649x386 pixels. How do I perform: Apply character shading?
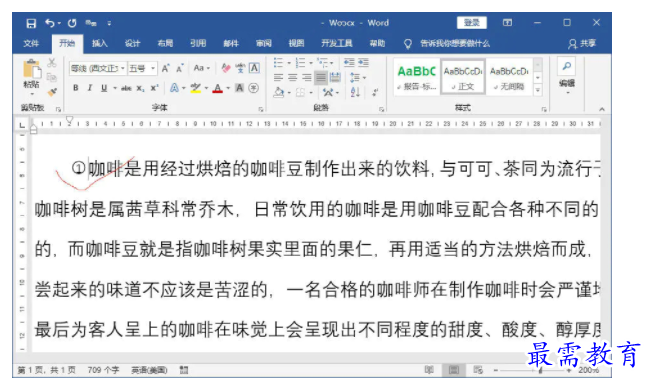[x=239, y=88]
